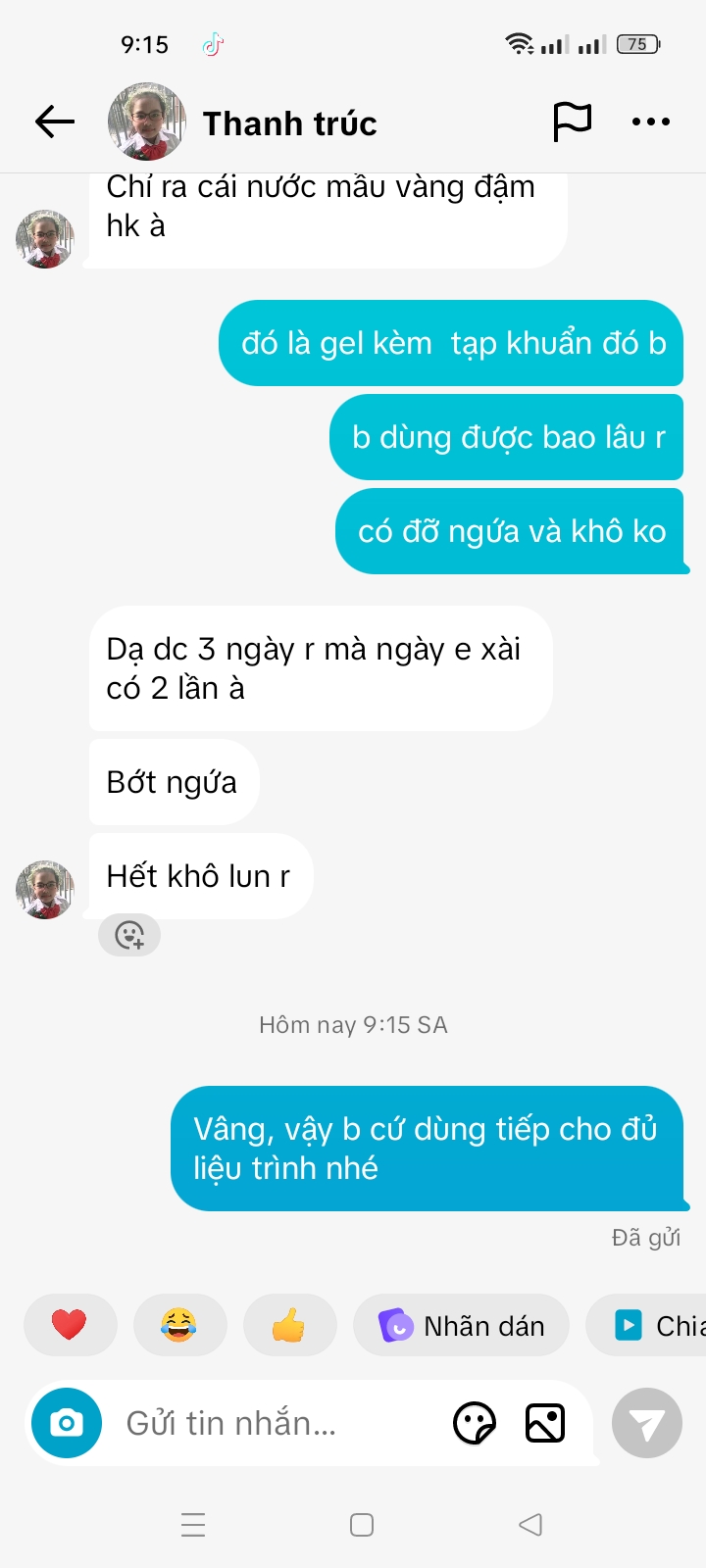Open the sticker emoji picker icon
The width and height of the screenshot is (706, 1568).
(x=475, y=1423)
